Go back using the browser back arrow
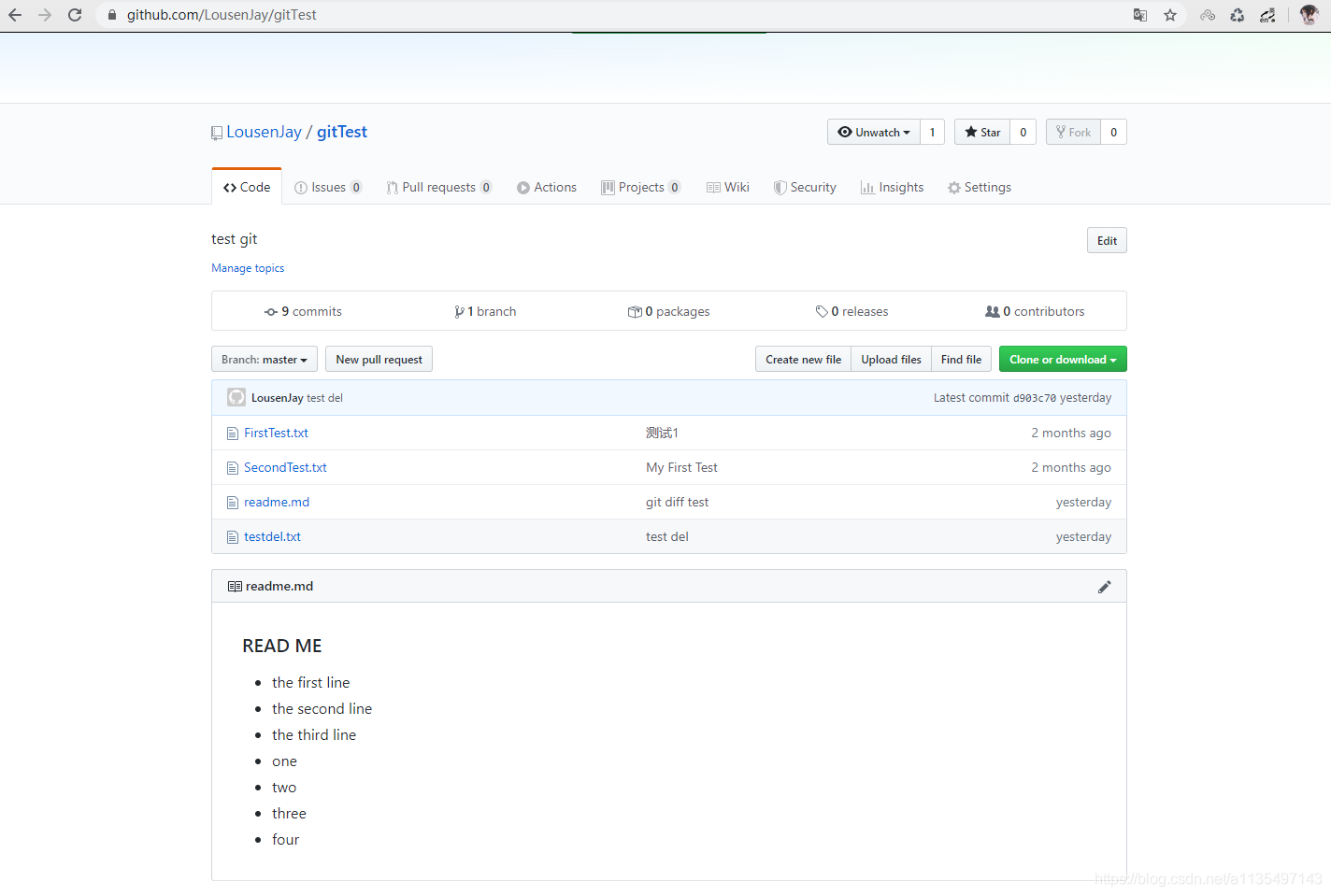The image size is (1331, 896). point(15,15)
